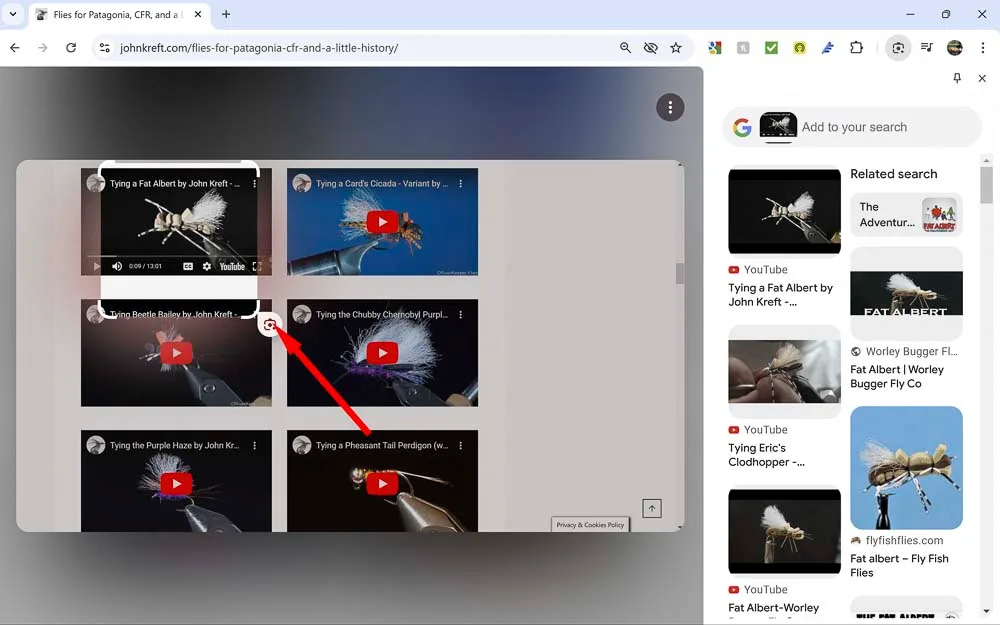Viewport: 1000px width, 625px height.
Task: Click channel avatar on Pheasant Tail Perdigon video
Action: [302, 445]
